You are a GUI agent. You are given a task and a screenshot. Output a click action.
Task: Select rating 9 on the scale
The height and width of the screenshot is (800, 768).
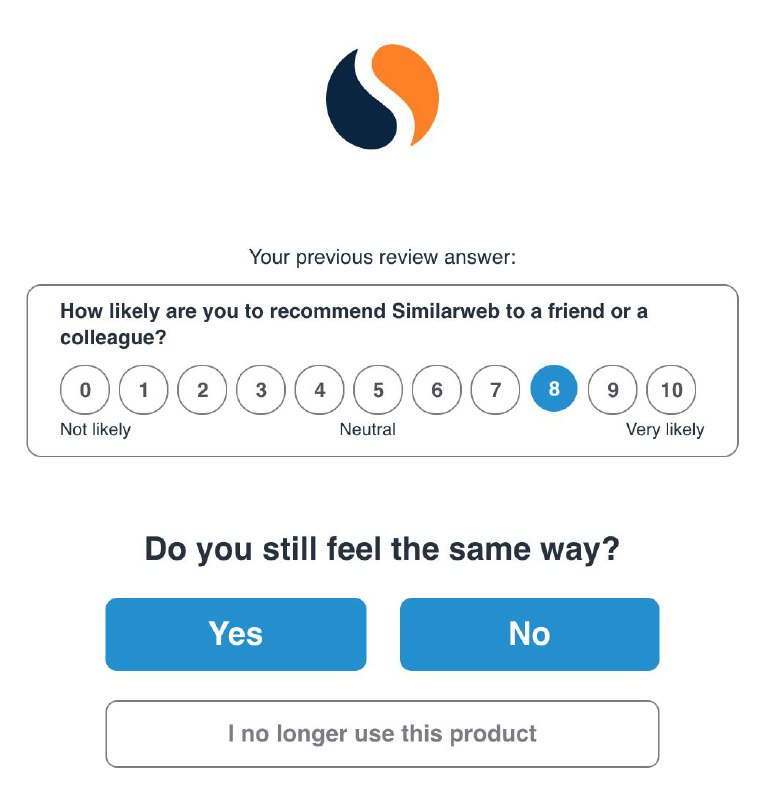coord(613,390)
